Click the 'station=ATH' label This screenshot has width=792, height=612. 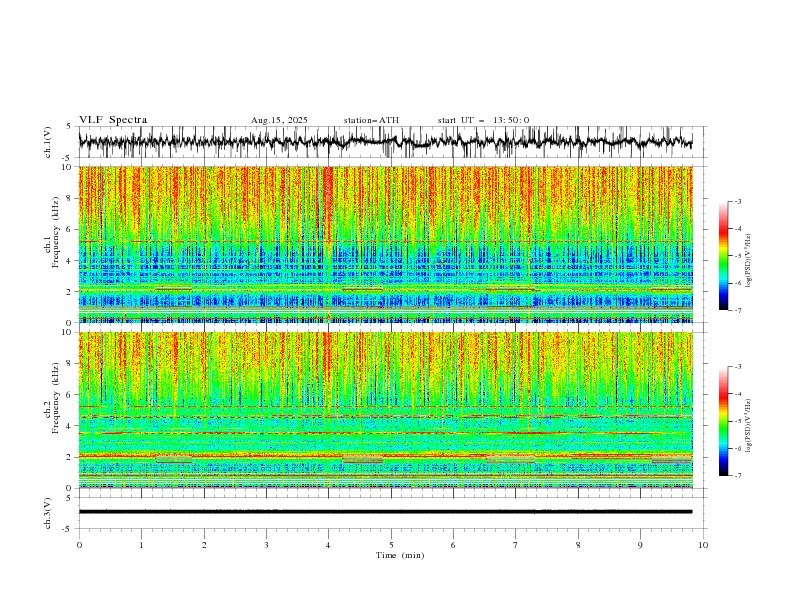point(371,120)
